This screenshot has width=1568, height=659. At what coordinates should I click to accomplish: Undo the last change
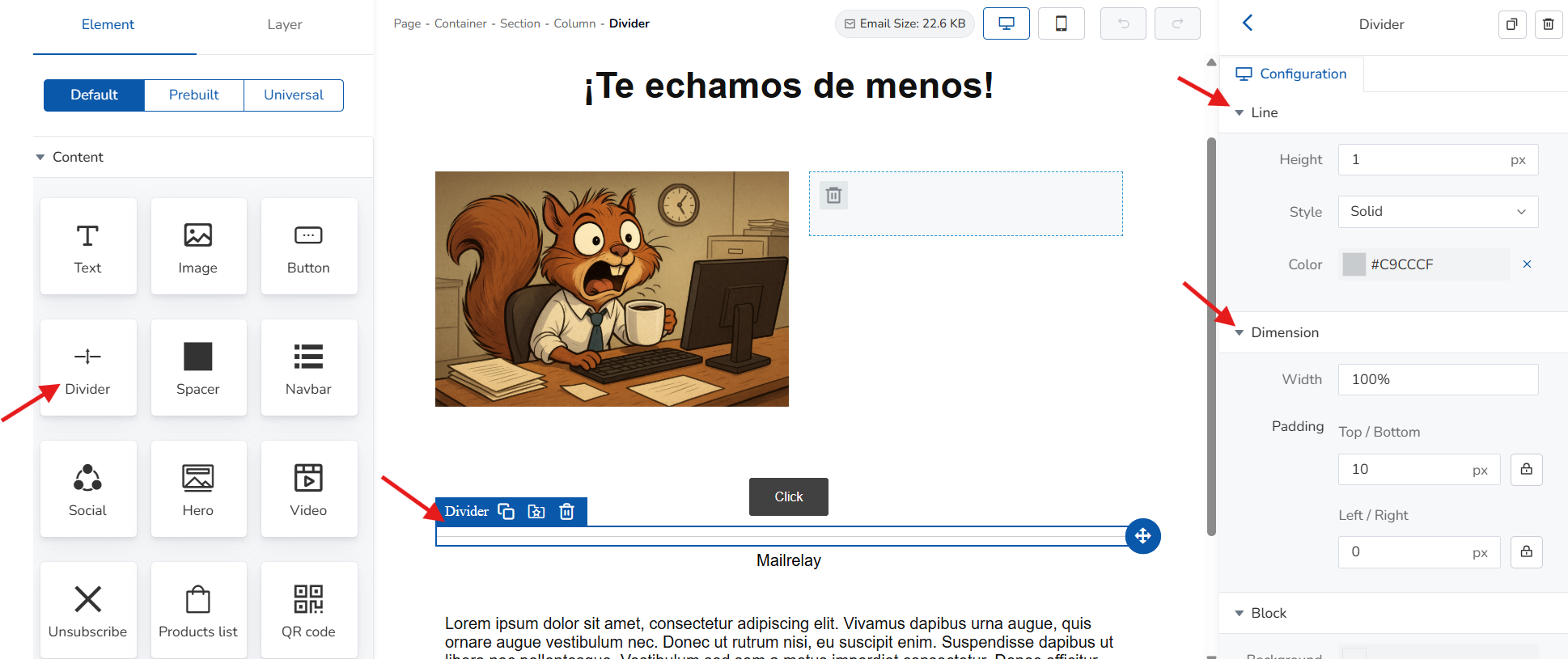tap(1123, 23)
